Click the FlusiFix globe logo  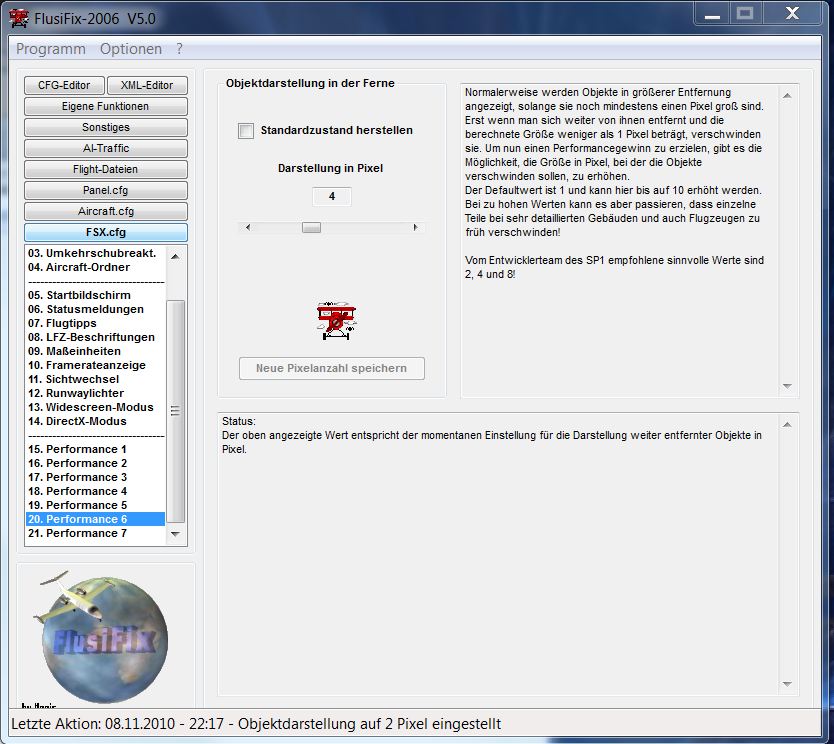103,638
